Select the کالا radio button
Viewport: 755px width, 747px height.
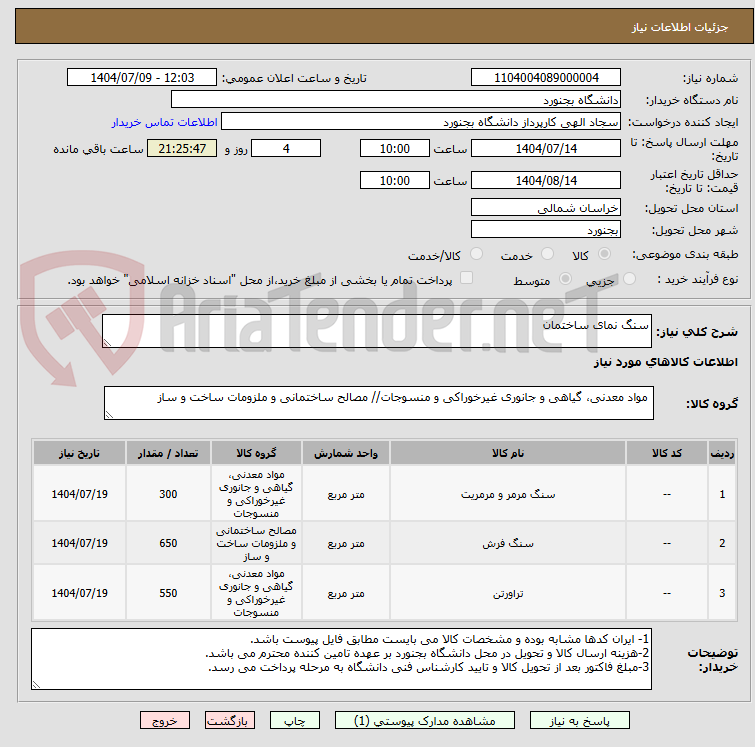[x=604, y=254]
